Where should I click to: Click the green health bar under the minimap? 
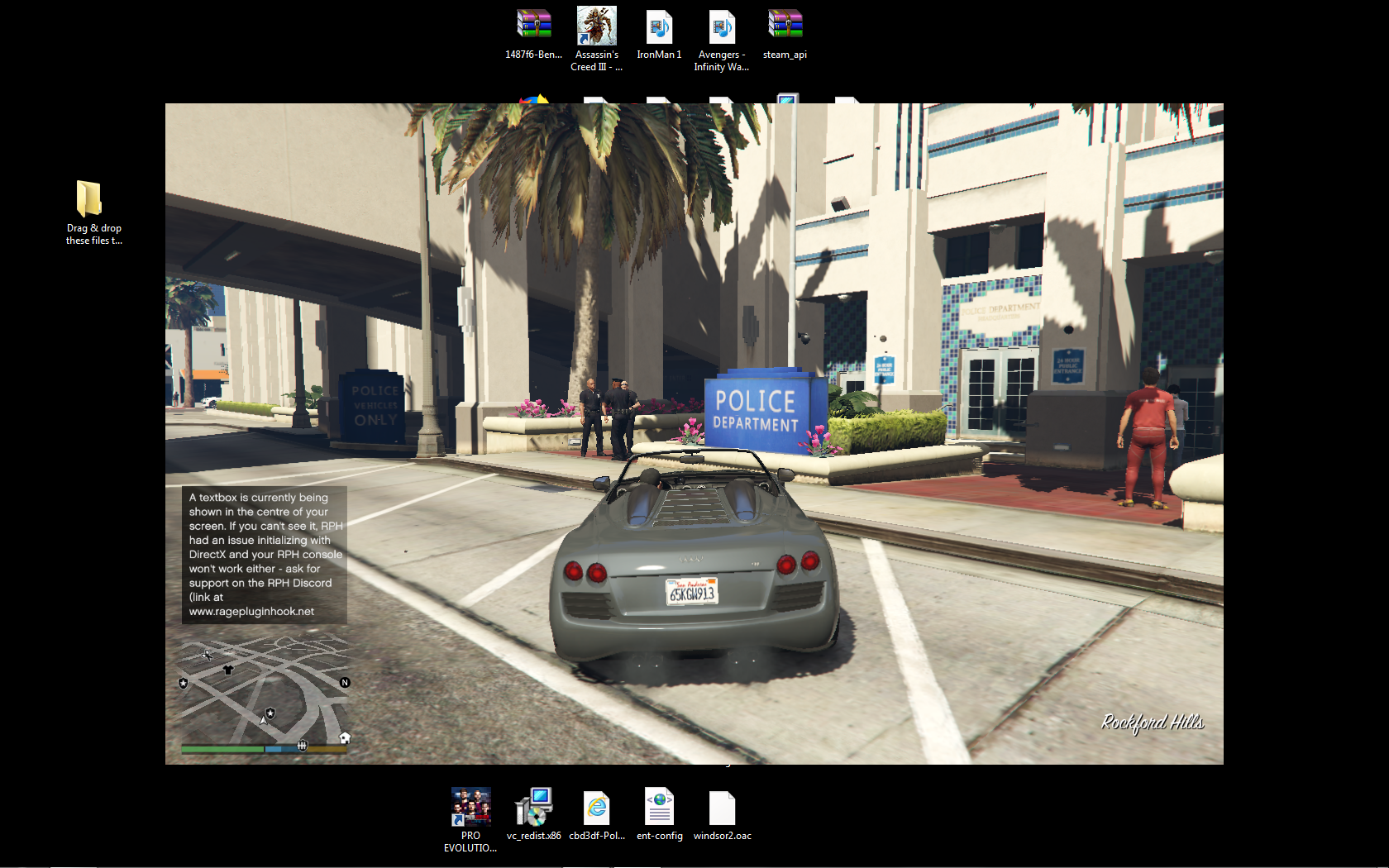222,750
